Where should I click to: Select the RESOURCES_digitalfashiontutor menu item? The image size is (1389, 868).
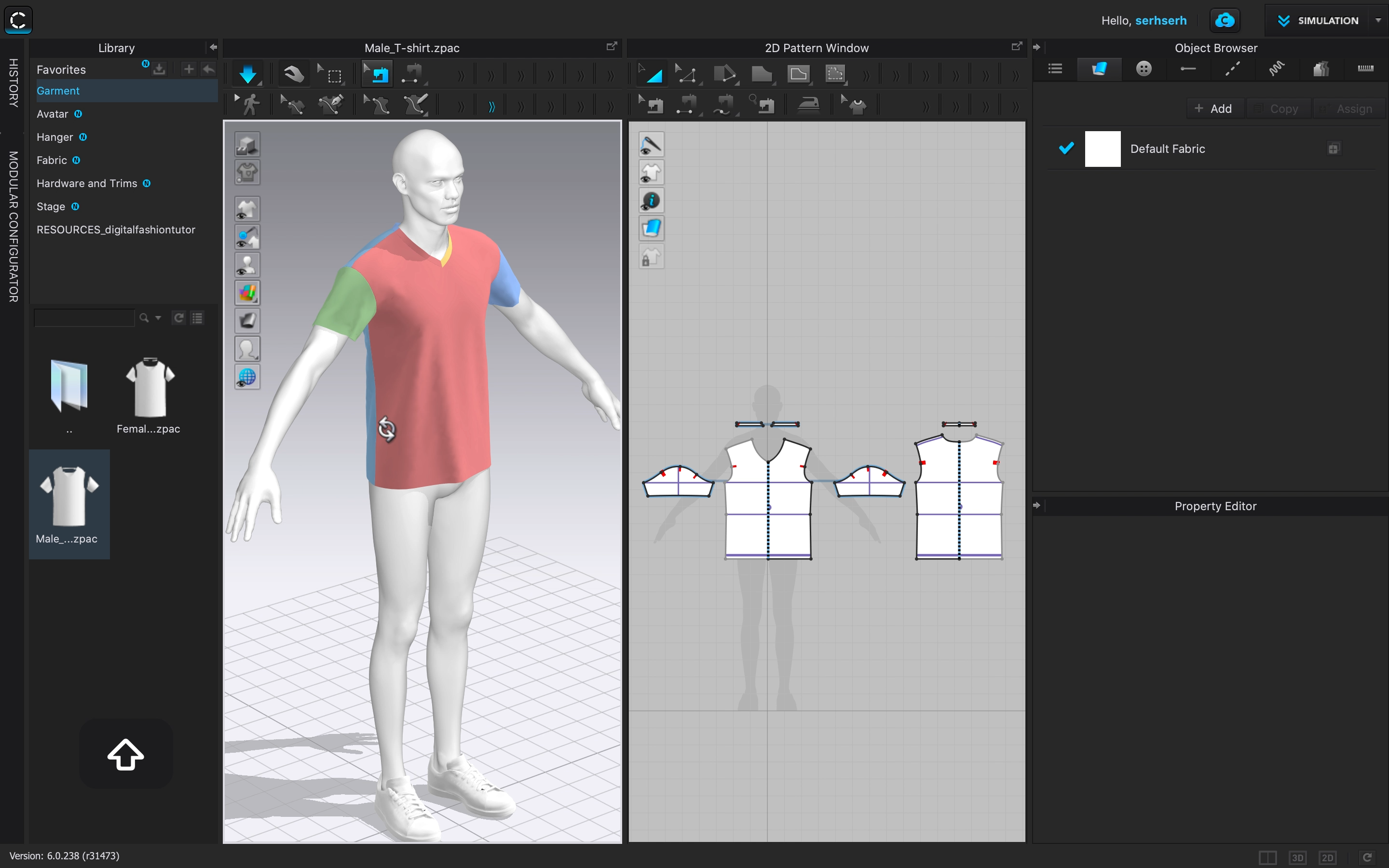pyautogui.click(x=115, y=229)
